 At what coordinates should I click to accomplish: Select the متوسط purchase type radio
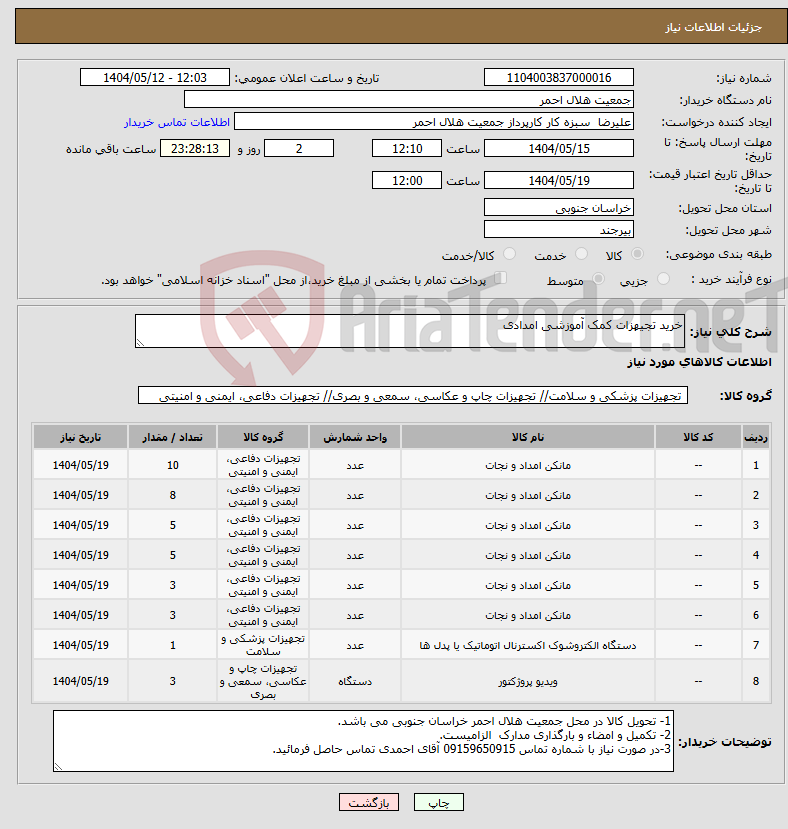tap(599, 279)
